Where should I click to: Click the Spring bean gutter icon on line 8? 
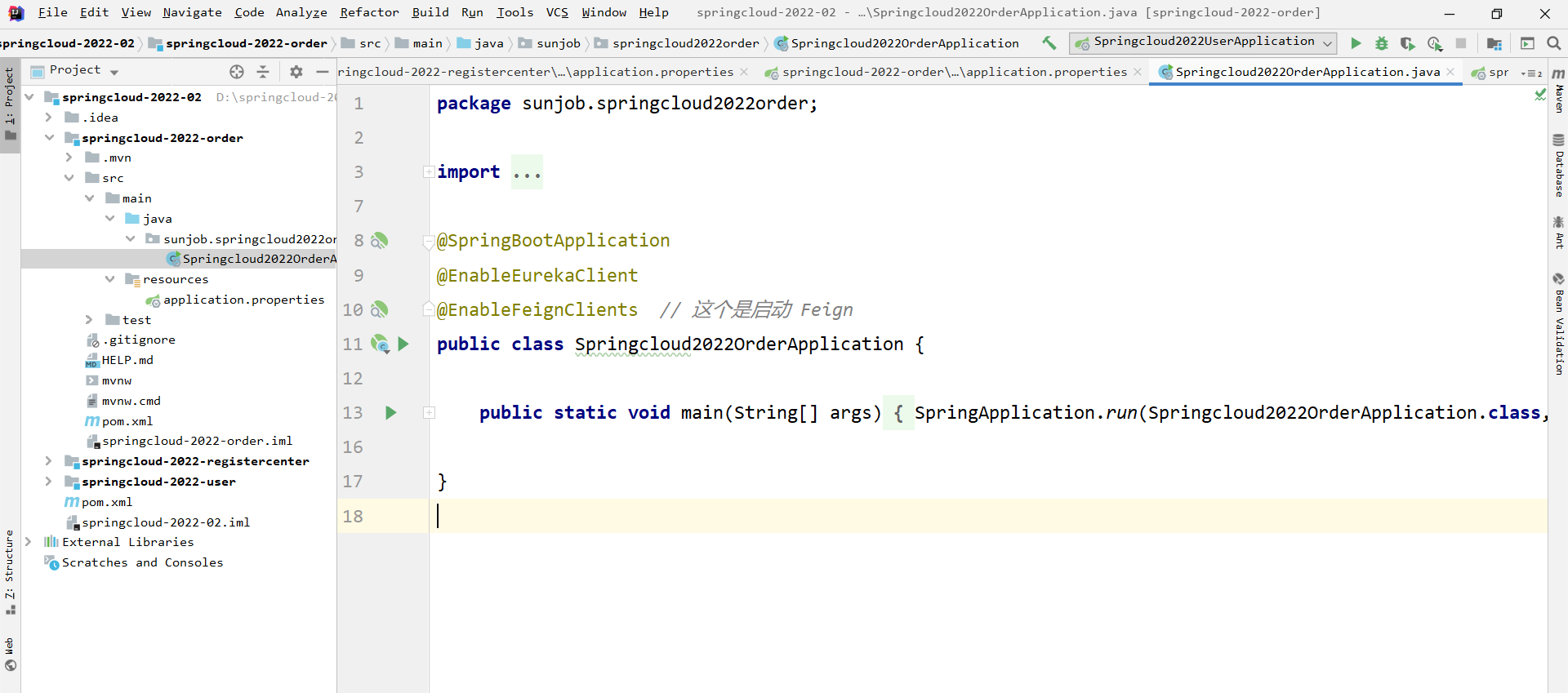(x=379, y=241)
